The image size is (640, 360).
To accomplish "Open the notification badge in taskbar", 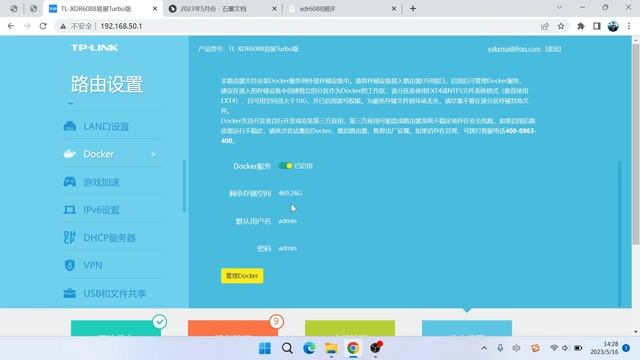I will (626, 348).
